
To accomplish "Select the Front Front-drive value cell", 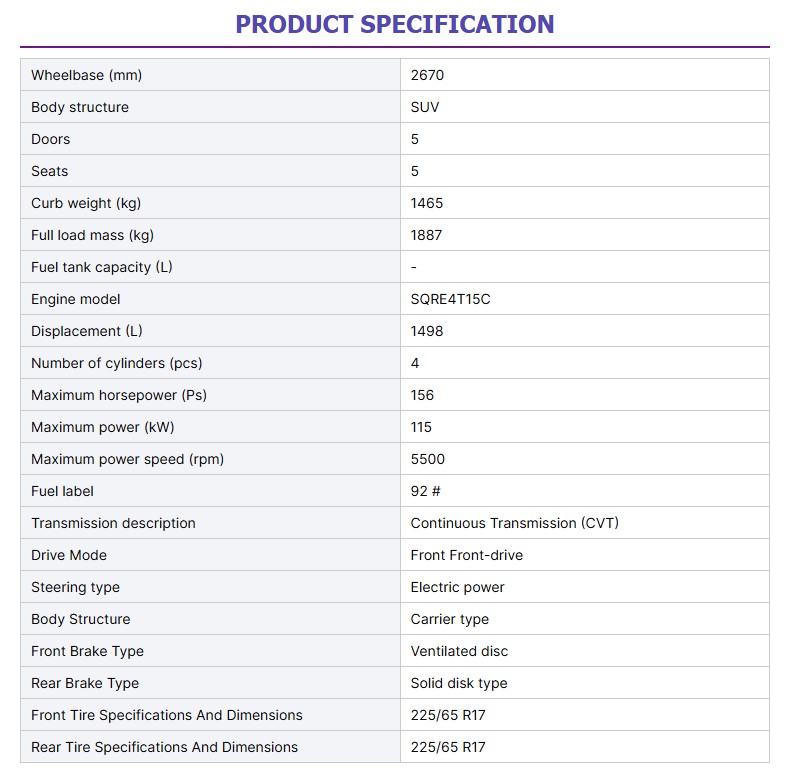I will tap(466, 555).
